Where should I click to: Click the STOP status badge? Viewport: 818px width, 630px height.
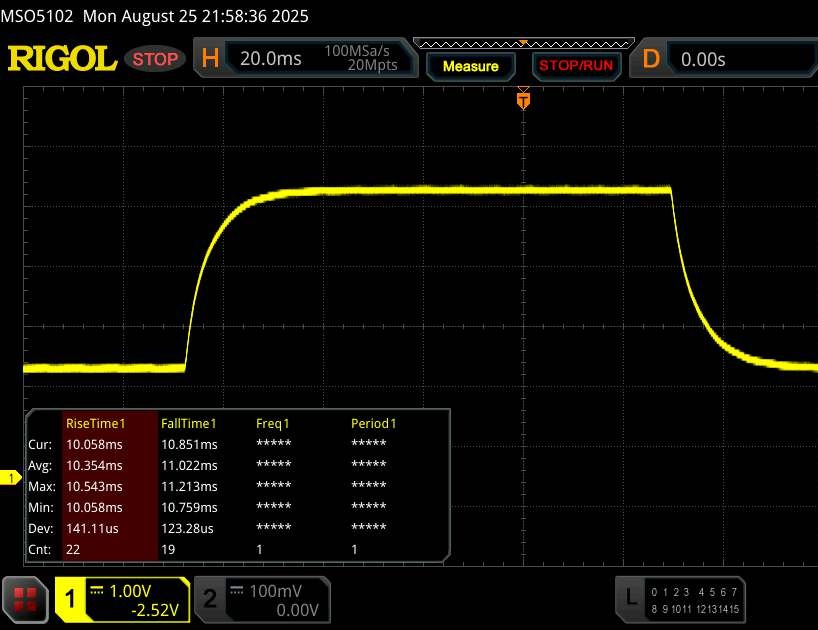[x=155, y=59]
